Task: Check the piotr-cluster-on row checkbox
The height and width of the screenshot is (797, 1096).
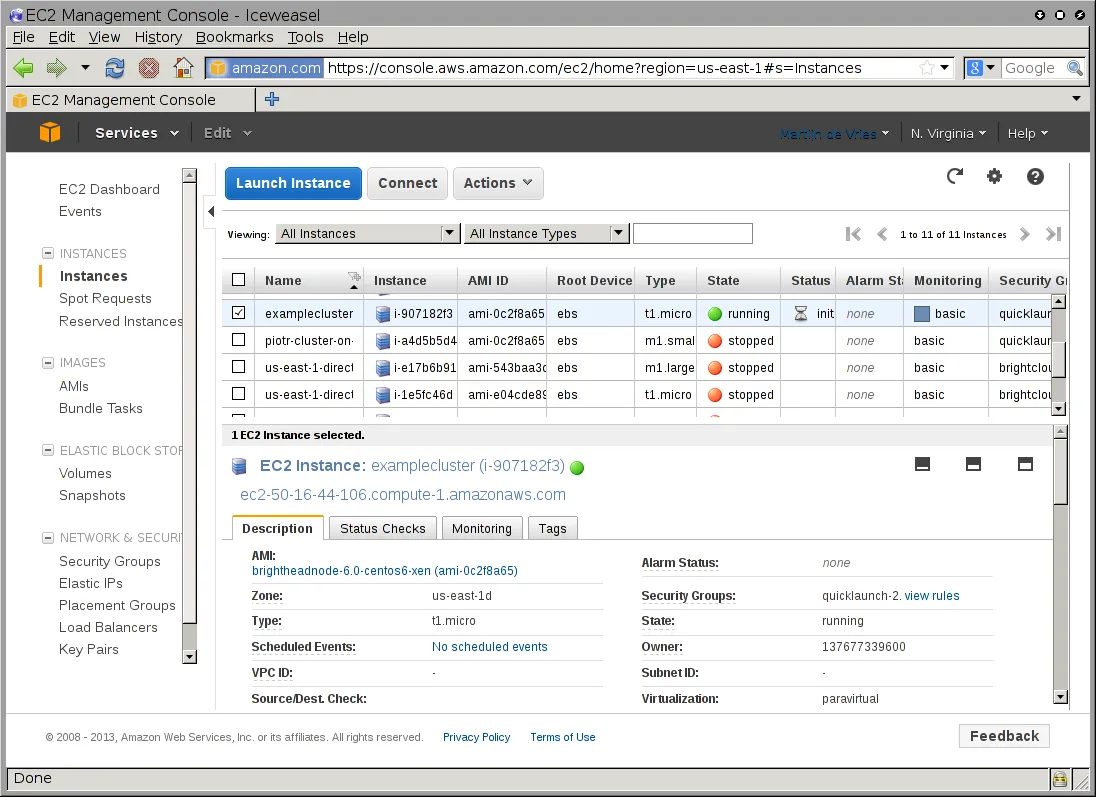Action: (x=238, y=340)
